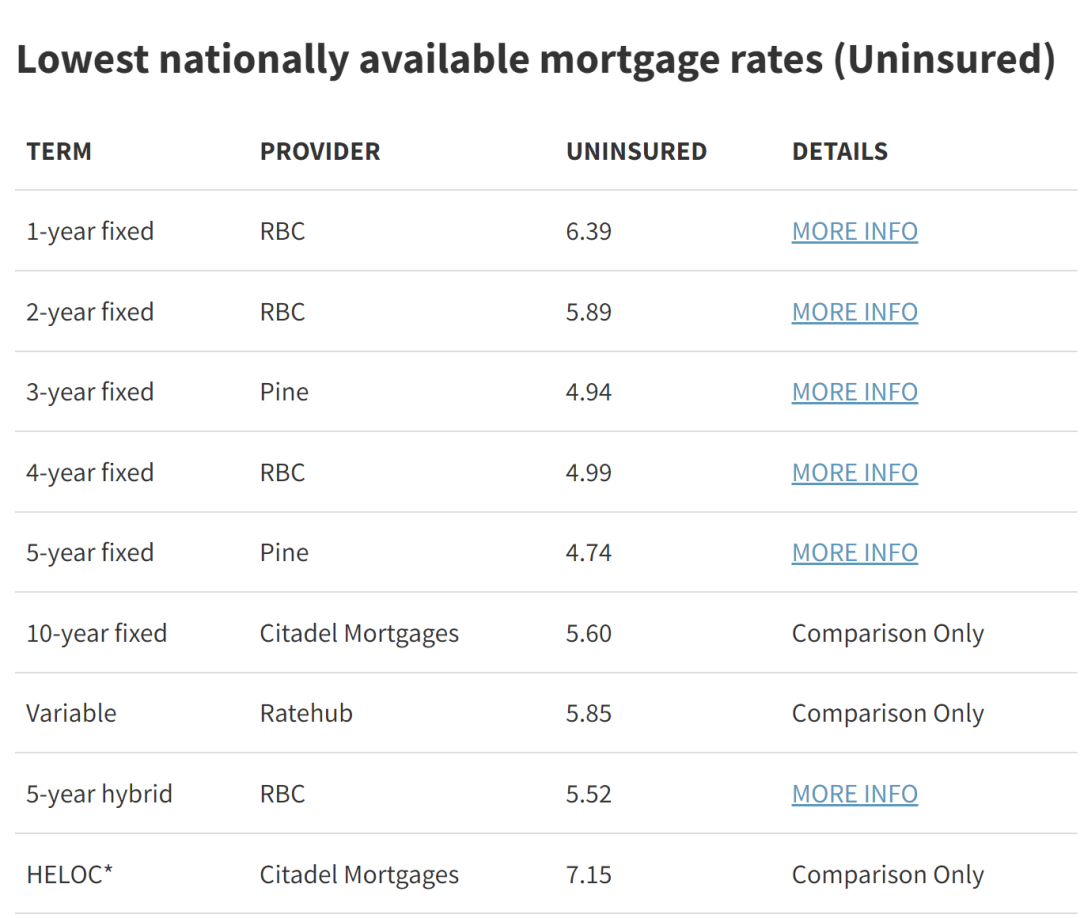
Task: Click the 7.15 HELOC rate value
Action: (x=588, y=875)
